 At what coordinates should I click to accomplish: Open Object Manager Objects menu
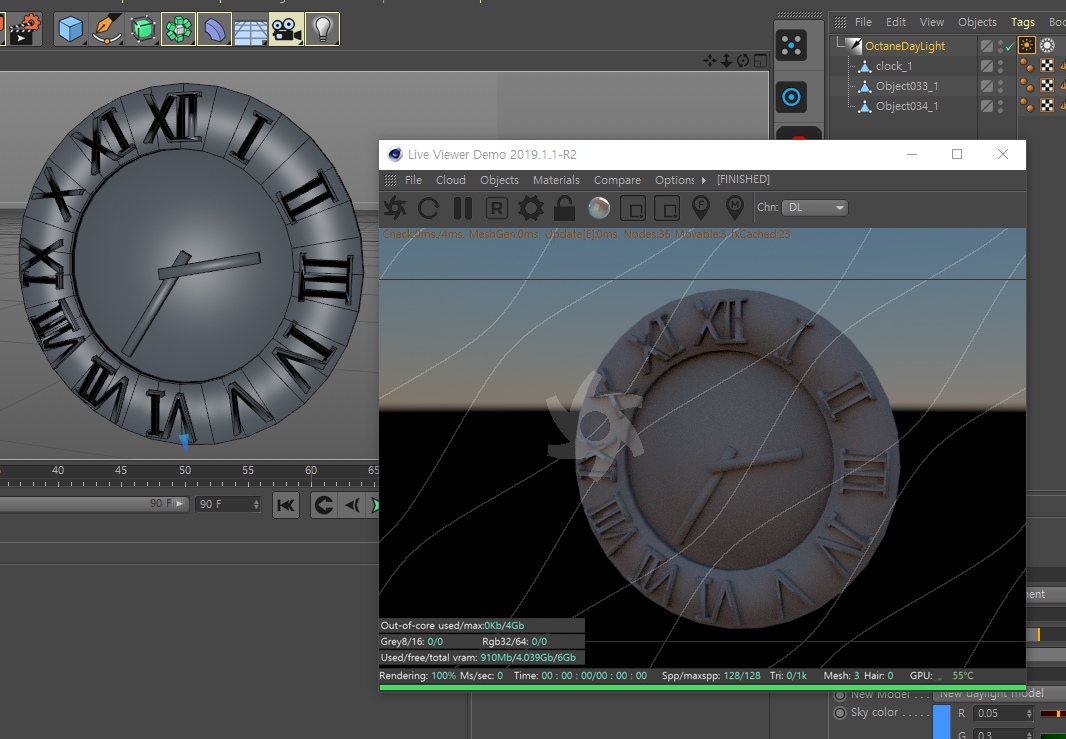click(977, 22)
